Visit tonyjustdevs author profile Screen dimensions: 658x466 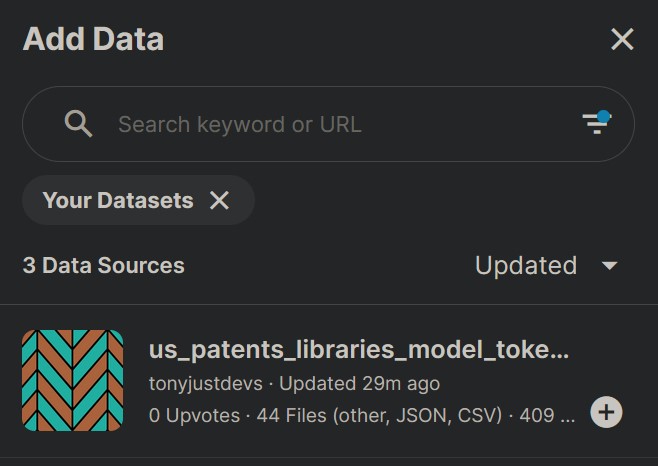pos(206,383)
